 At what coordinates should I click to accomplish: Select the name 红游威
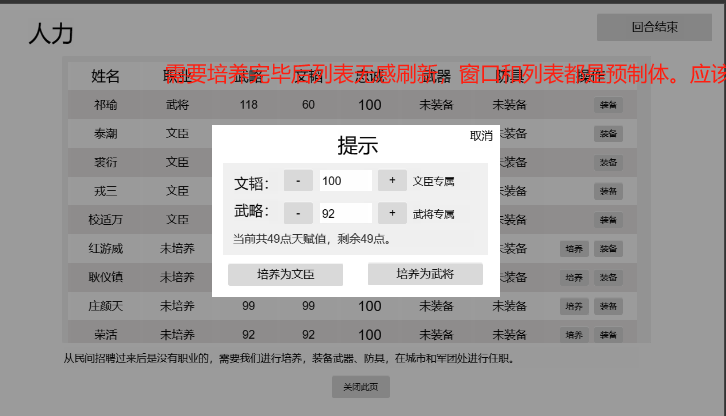tap(106, 249)
